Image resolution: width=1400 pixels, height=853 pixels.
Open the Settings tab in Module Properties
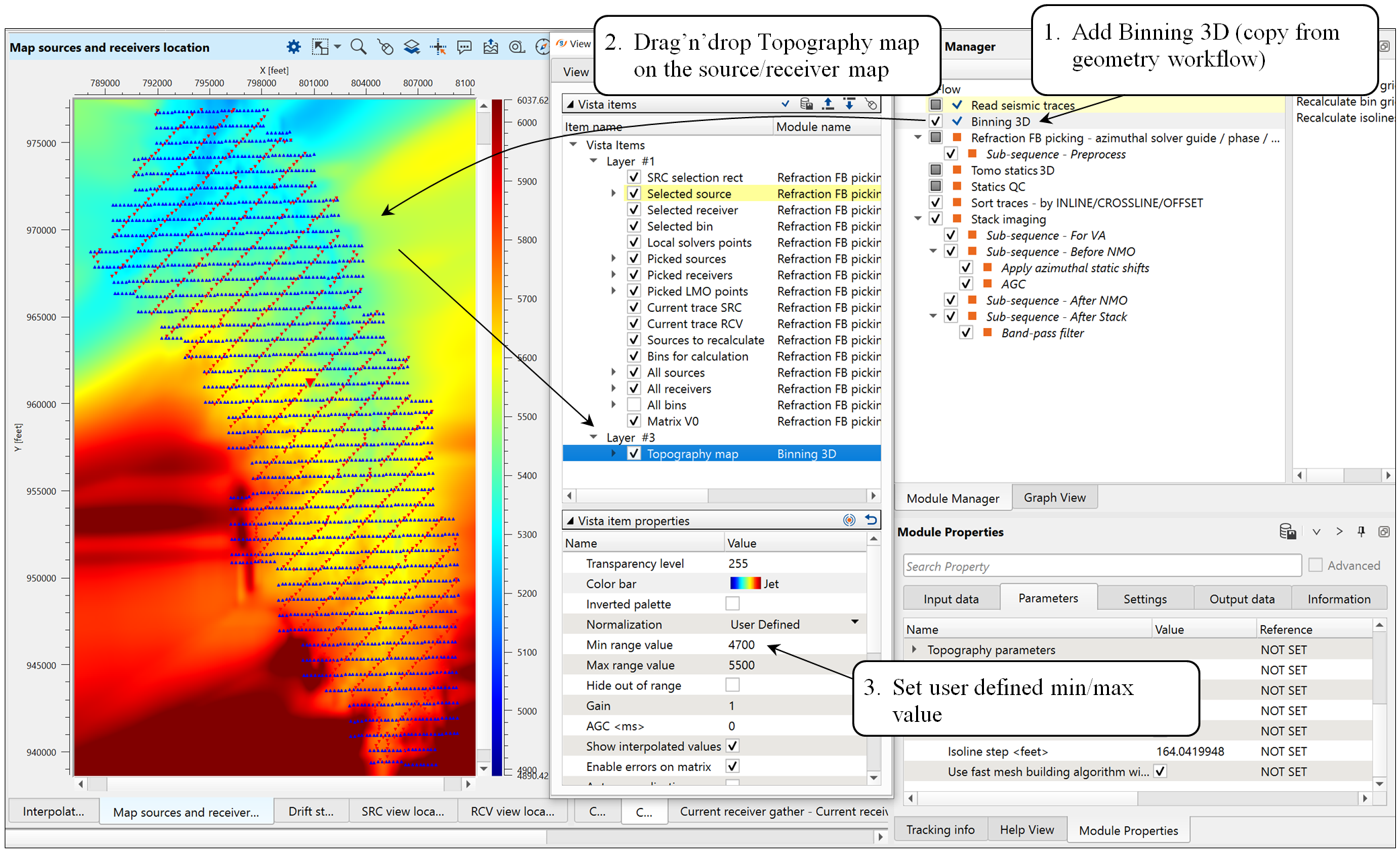[1145, 599]
